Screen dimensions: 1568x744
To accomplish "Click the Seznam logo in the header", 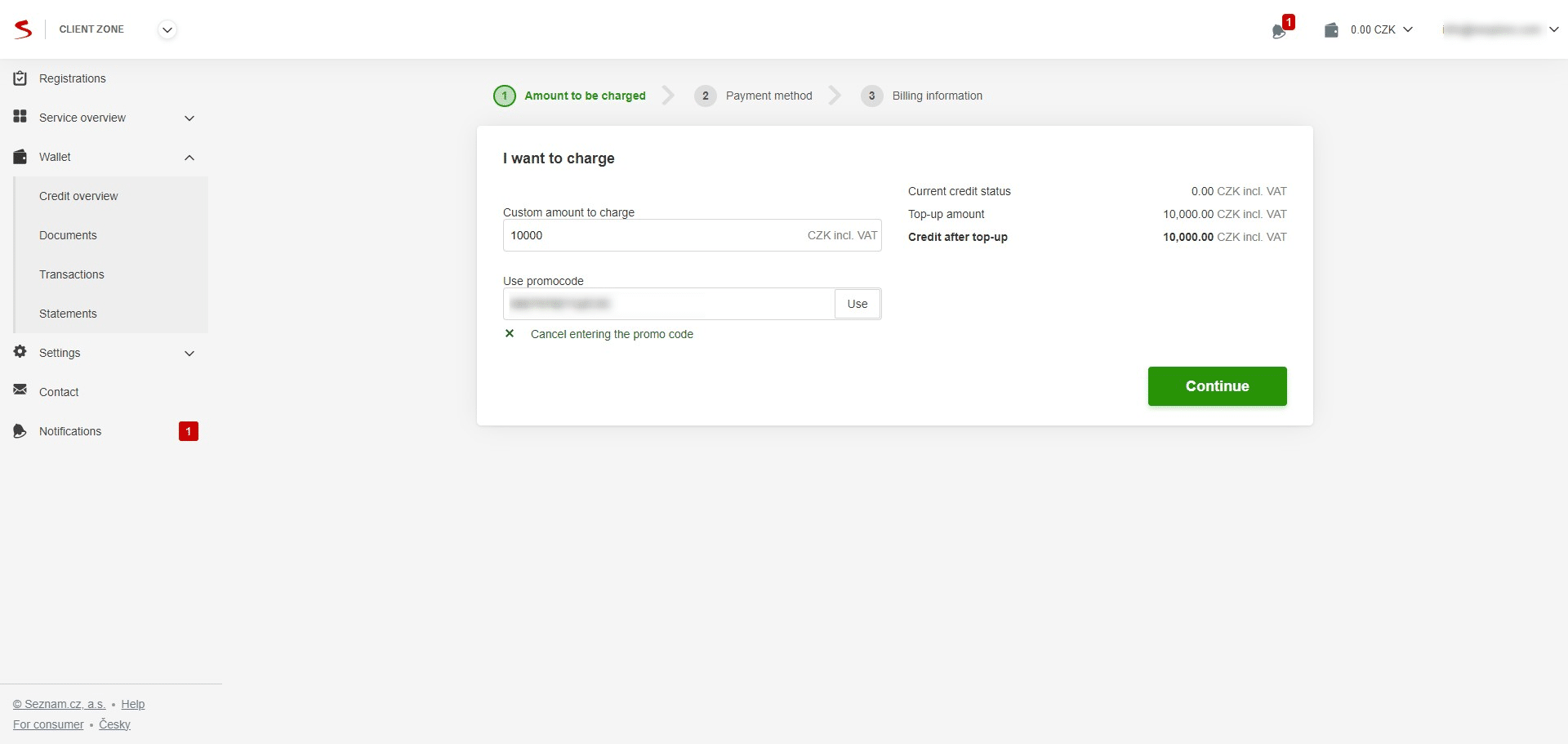I will click(x=23, y=29).
